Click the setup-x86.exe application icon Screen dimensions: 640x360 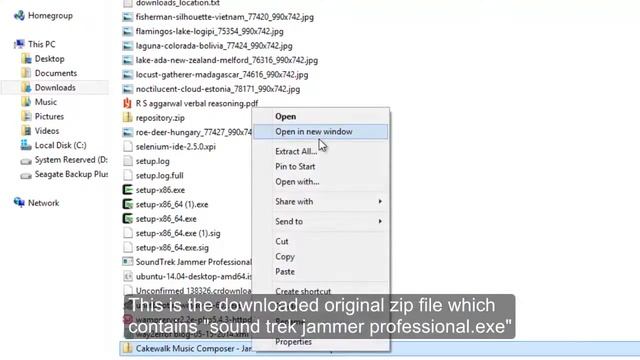pyautogui.click(x=128, y=190)
